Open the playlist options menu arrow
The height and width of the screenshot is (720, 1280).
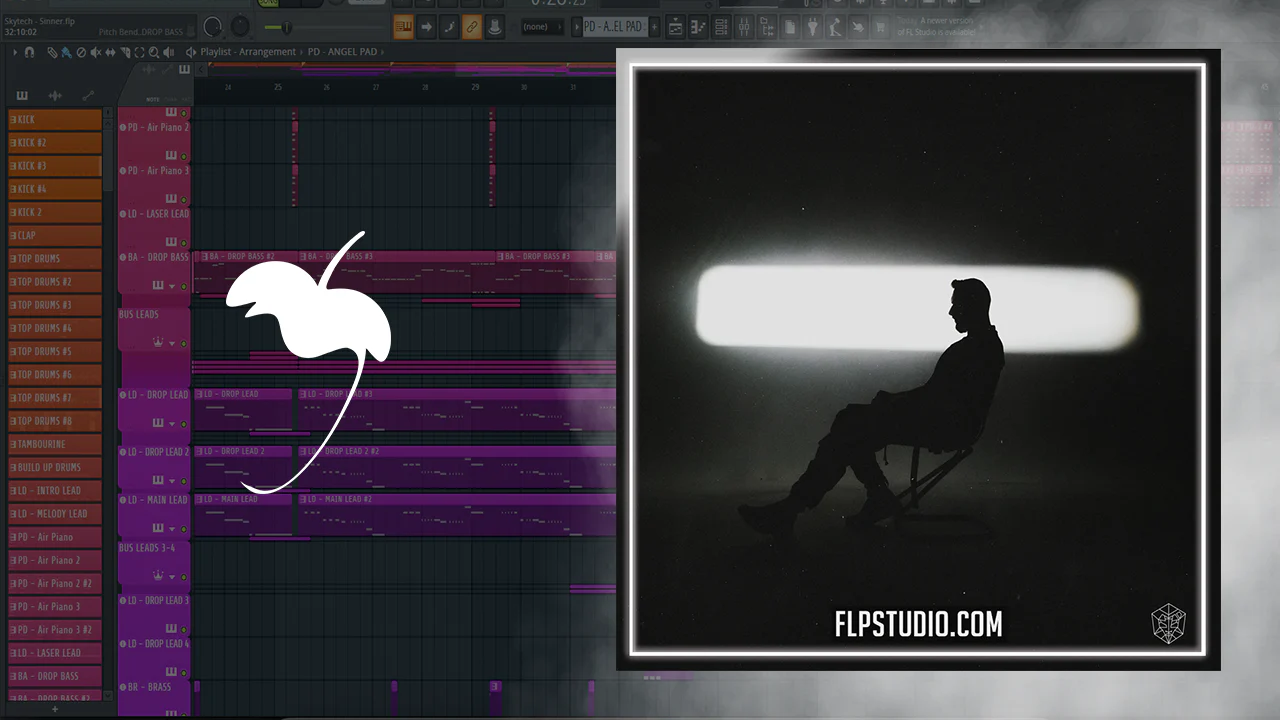pos(15,52)
